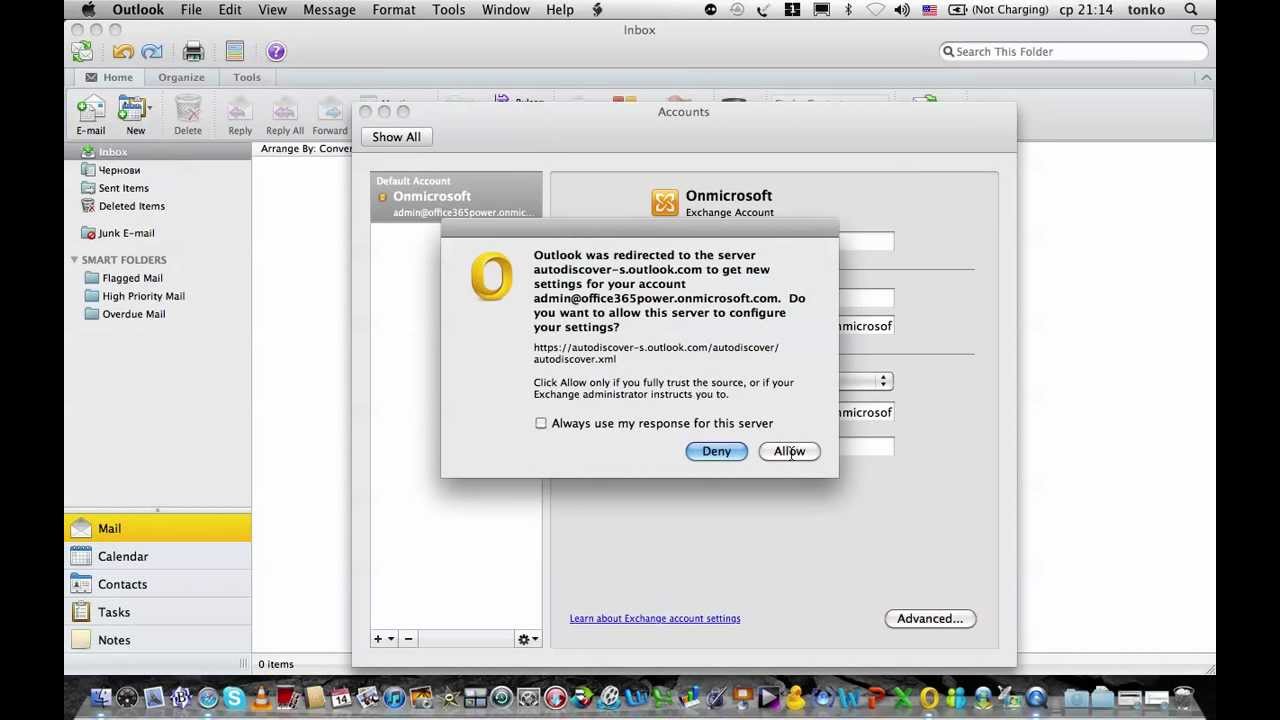1280x720 pixels.
Task: Click the Arrange By header in message list
Action: (306, 149)
